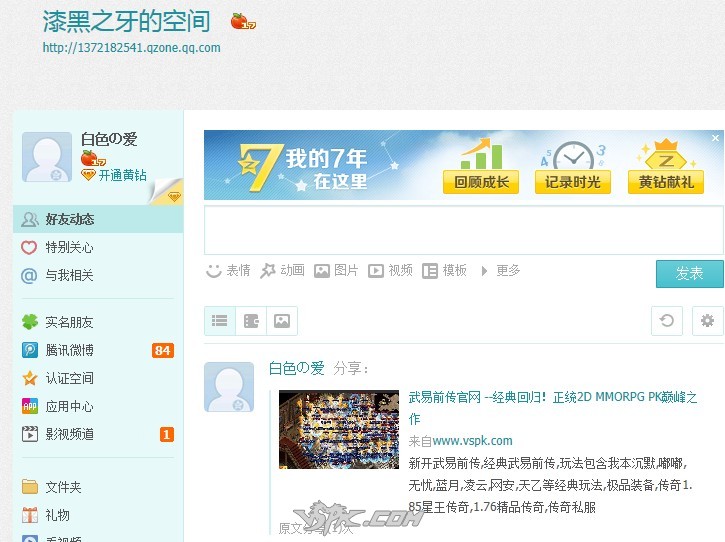Image resolution: width=725 pixels, height=542 pixels.
Task: Click the 黄钻献礼 banner button
Action: (666, 182)
